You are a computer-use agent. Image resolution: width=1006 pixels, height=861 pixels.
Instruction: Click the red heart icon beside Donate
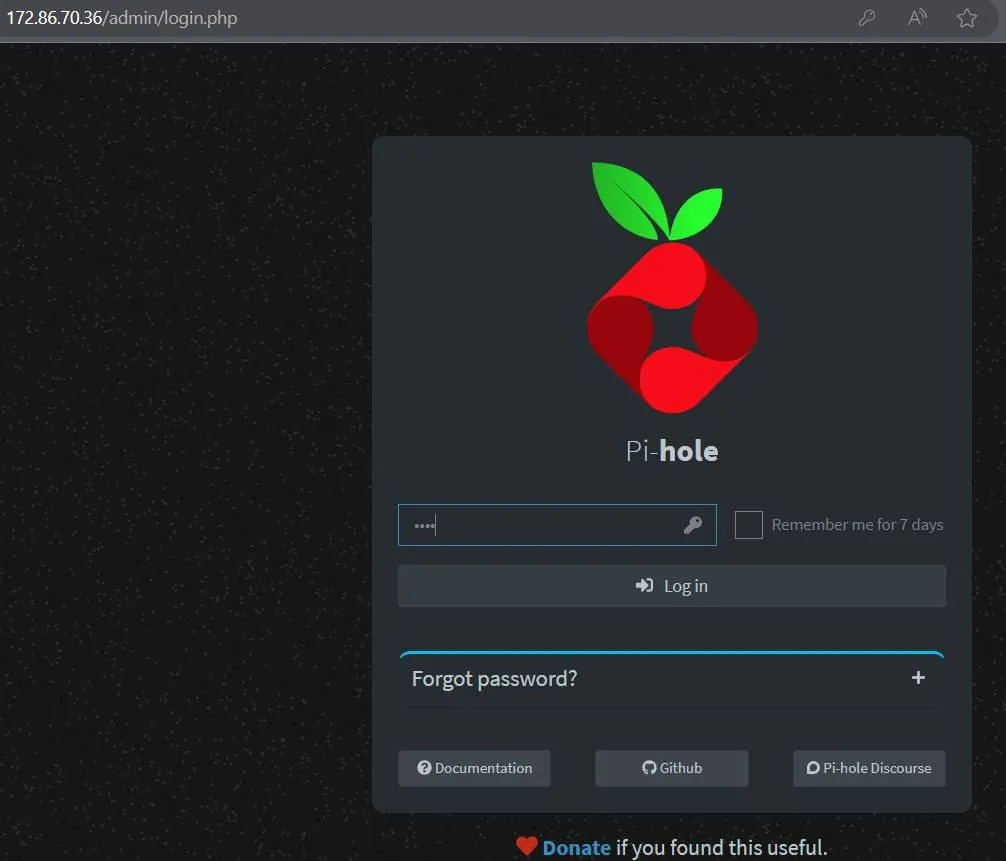coord(527,847)
